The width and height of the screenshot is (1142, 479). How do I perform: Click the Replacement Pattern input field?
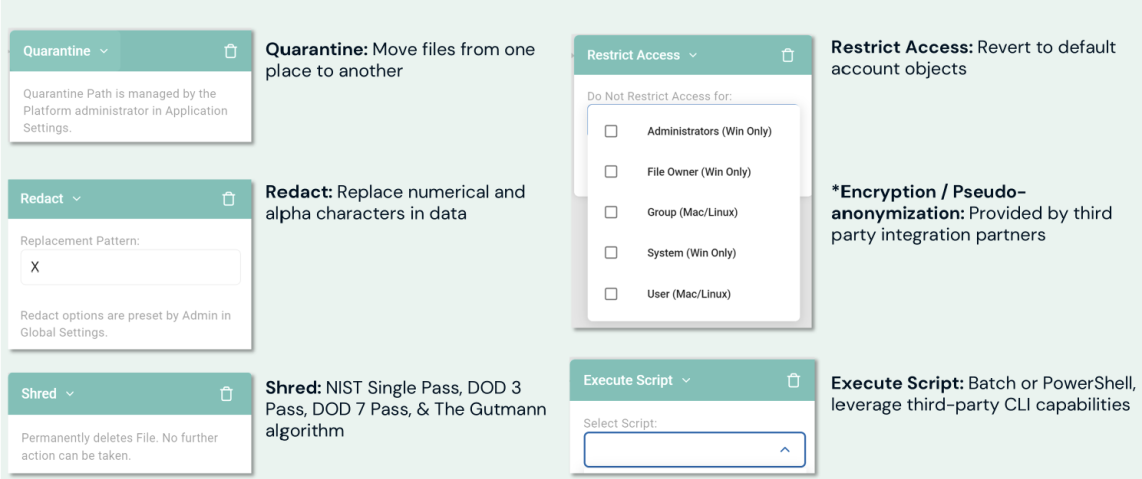pyautogui.click(x=130, y=267)
